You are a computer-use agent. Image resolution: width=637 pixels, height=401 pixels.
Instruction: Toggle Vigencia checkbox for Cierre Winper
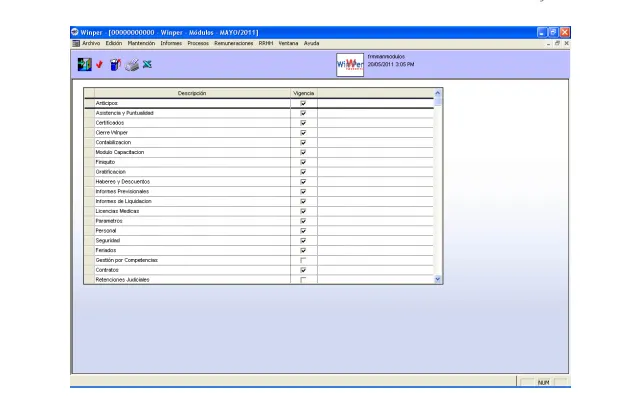303,132
